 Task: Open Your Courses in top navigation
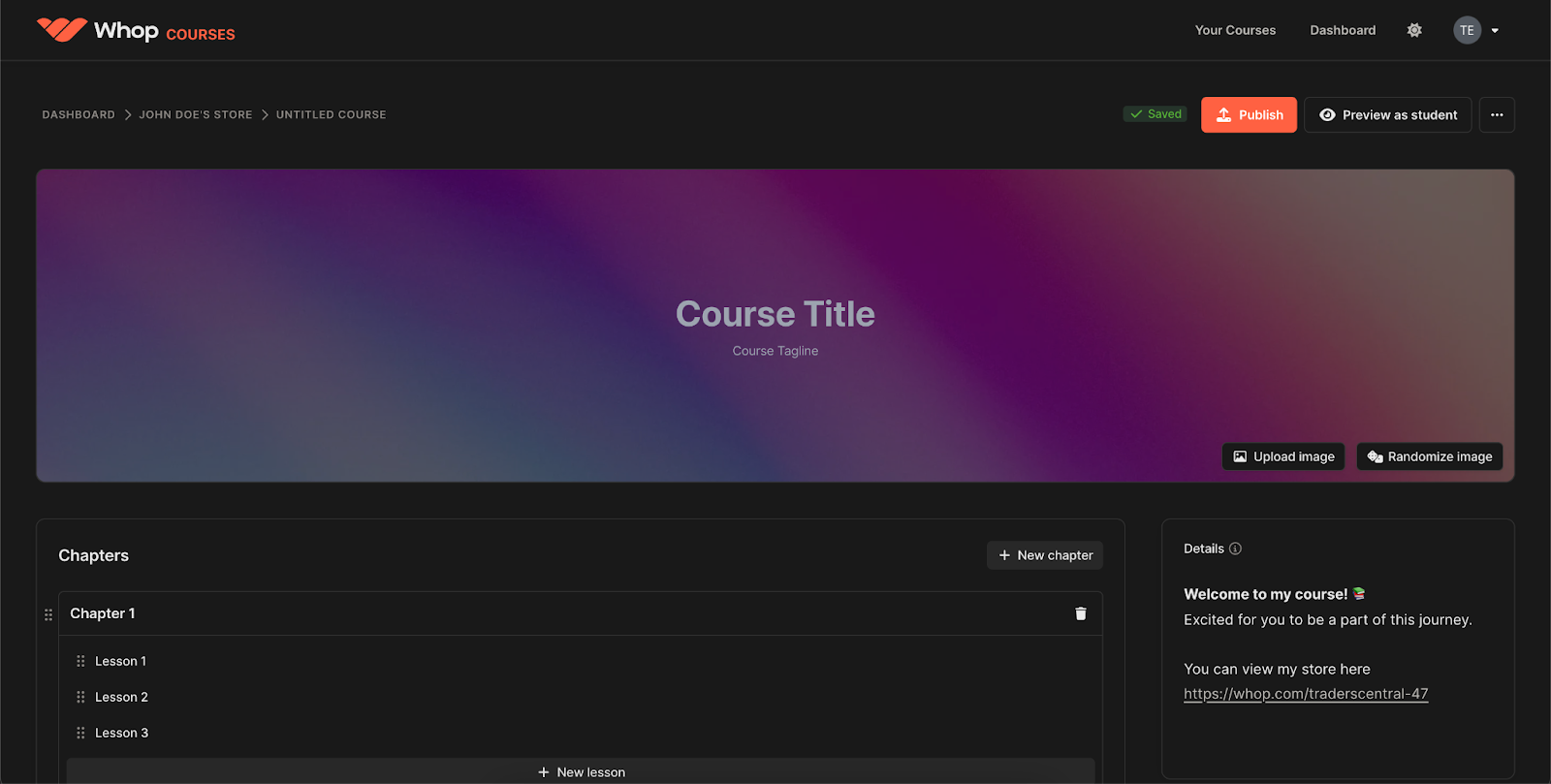tap(1235, 30)
